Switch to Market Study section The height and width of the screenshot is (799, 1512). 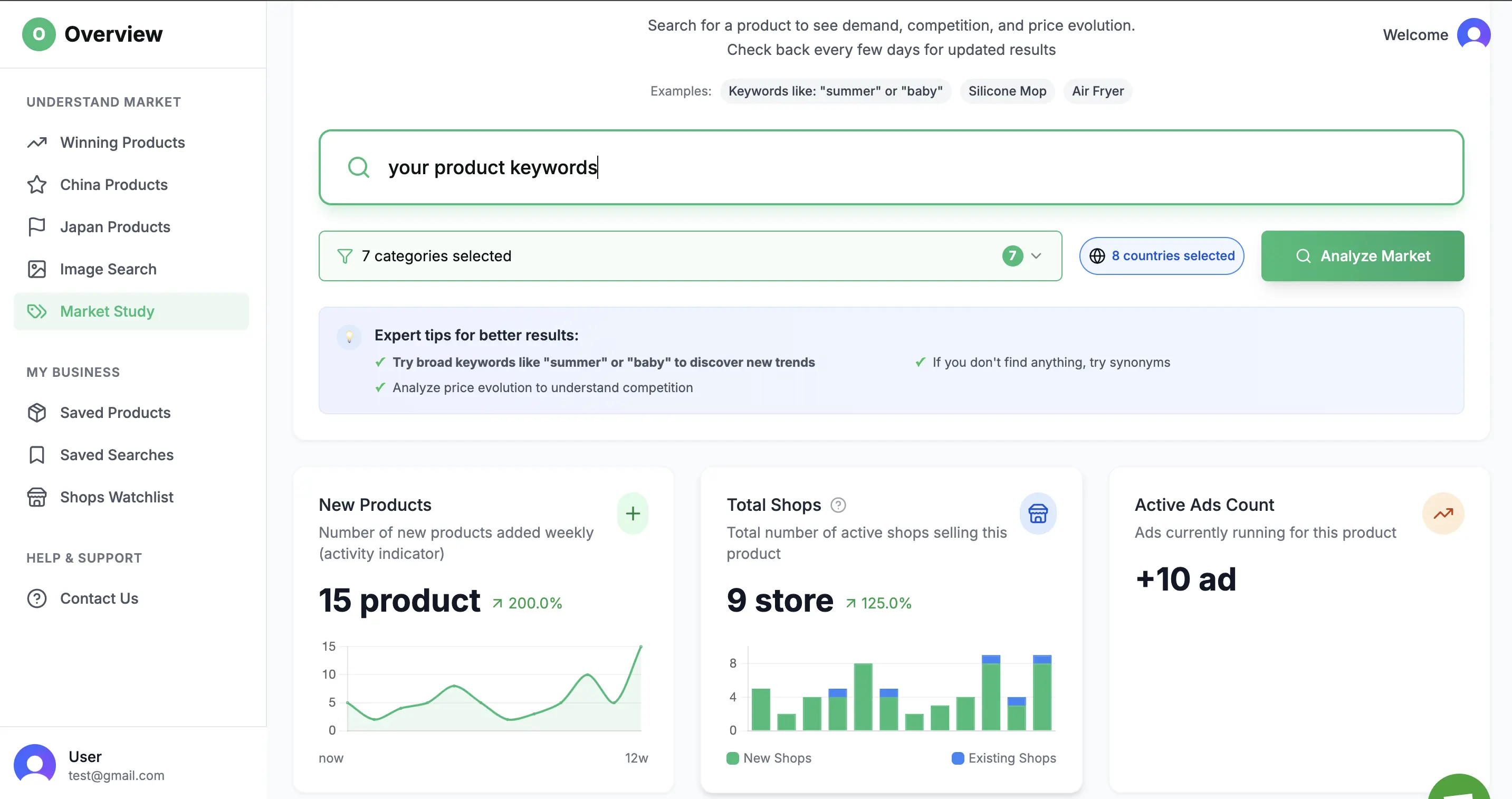coord(107,311)
